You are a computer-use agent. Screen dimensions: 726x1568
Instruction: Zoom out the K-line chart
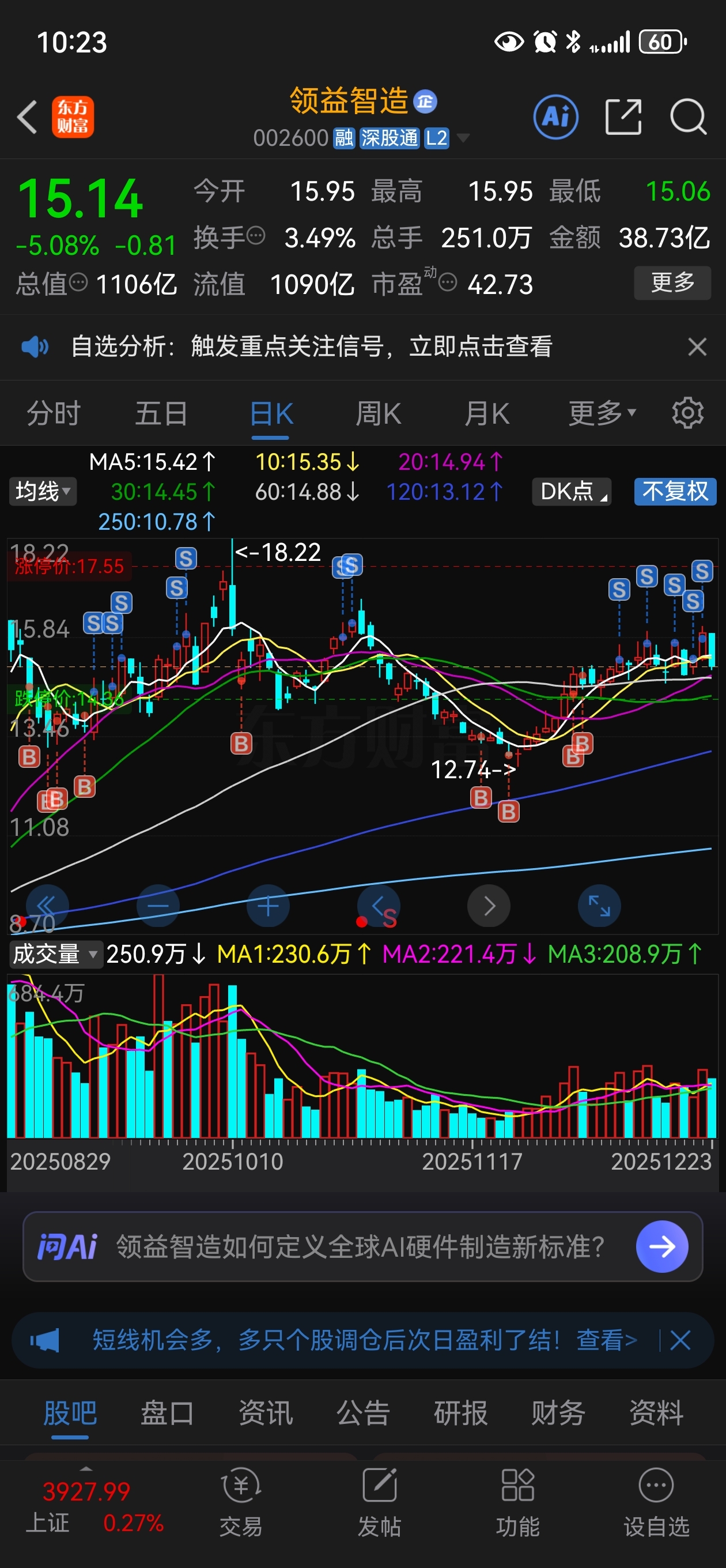click(x=158, y=906)
